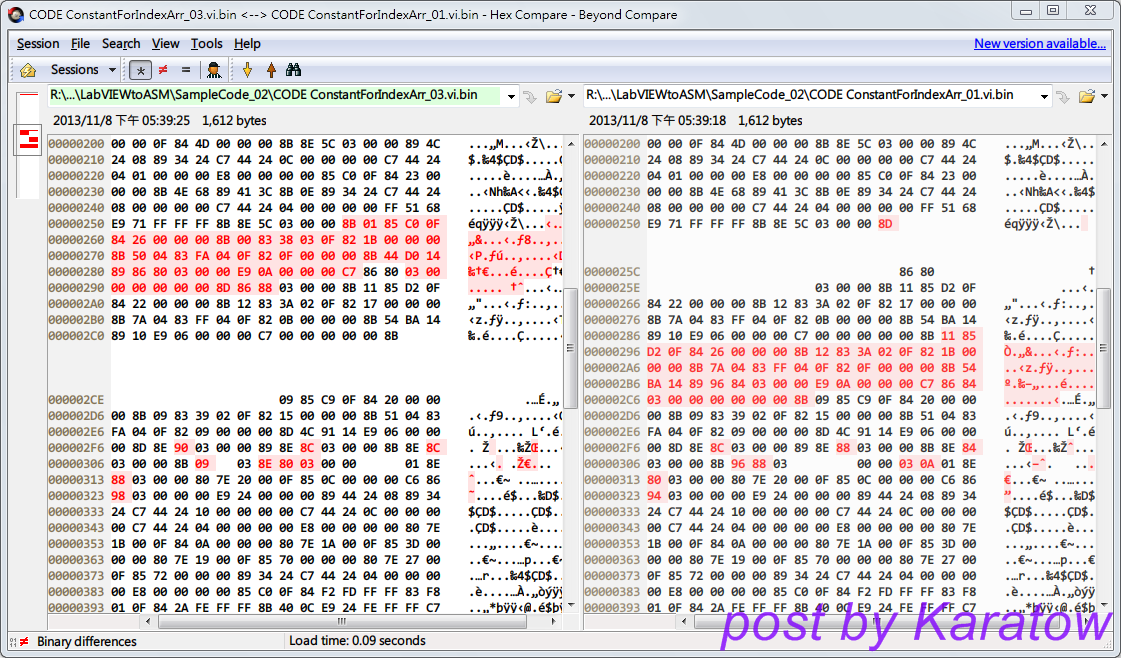1121x658 pixels.
Task: Open the Tools menu
Action: pyautogui.click(x=207, y=43)
